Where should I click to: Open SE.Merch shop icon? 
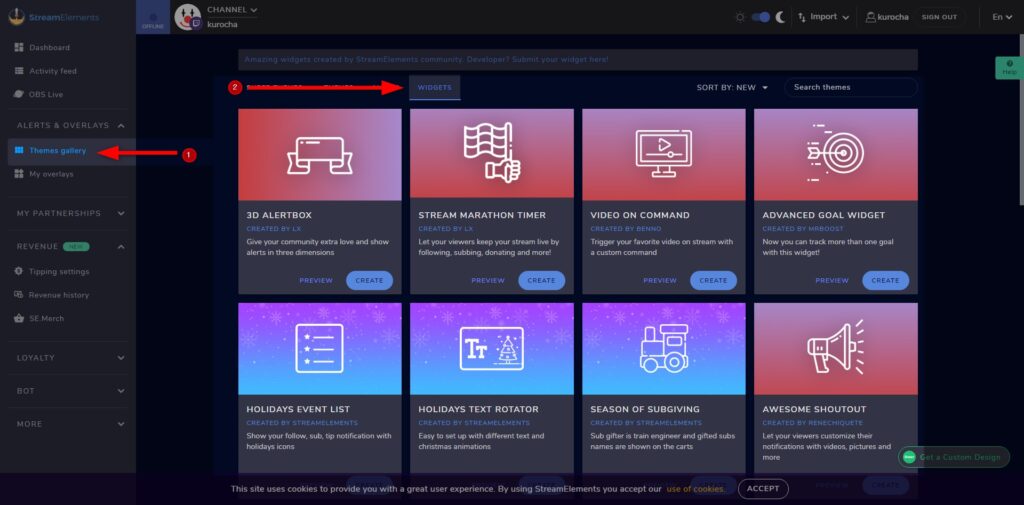(18, 319)
